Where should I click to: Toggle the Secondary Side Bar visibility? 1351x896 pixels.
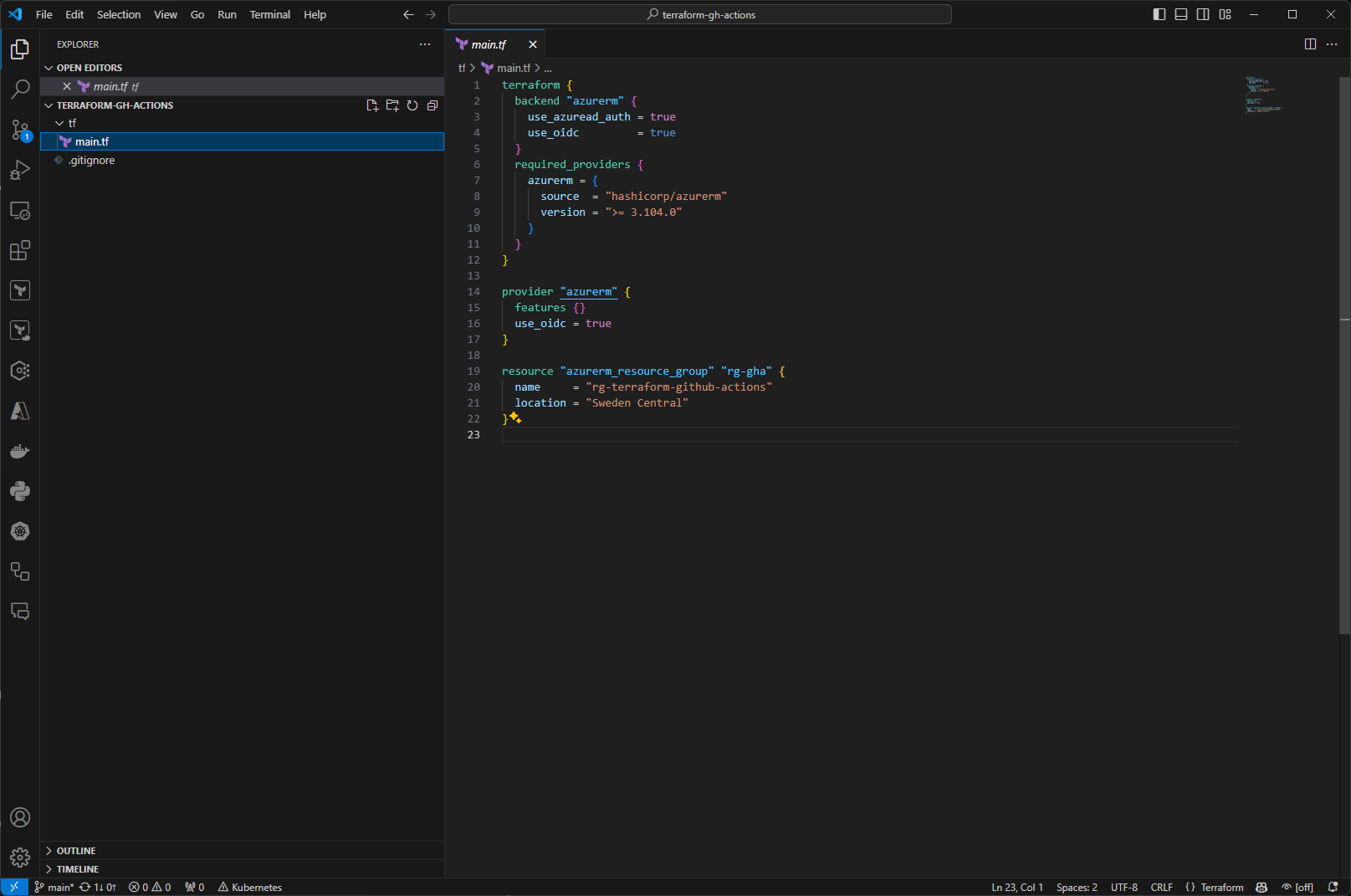pyautogui.click(x=1202, y=14)
